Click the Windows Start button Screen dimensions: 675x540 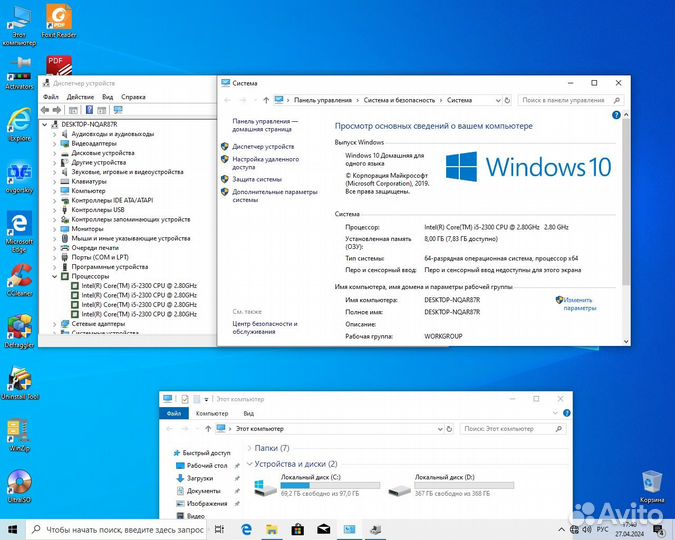pos(12,529)
